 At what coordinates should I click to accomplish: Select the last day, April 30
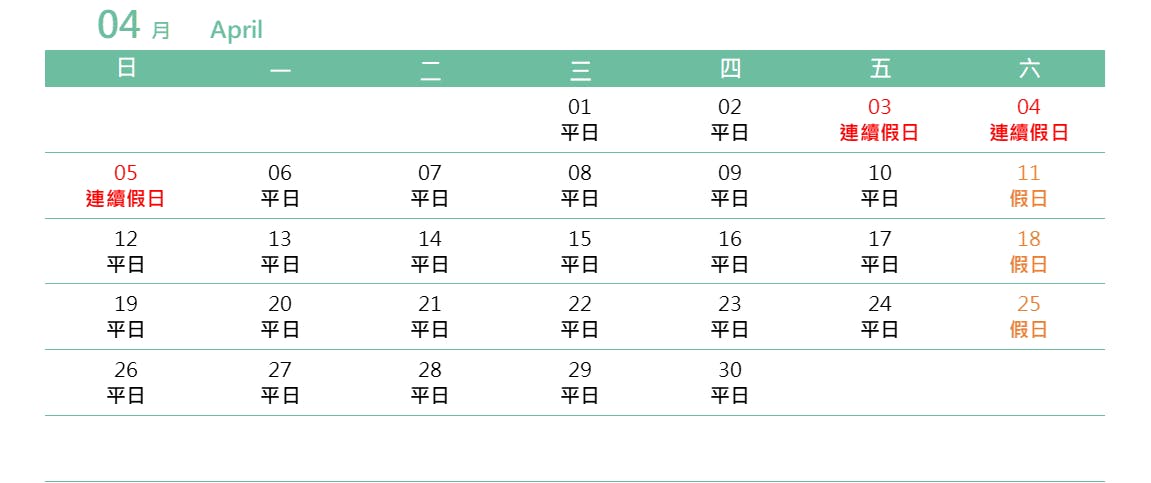coord(730,382)
